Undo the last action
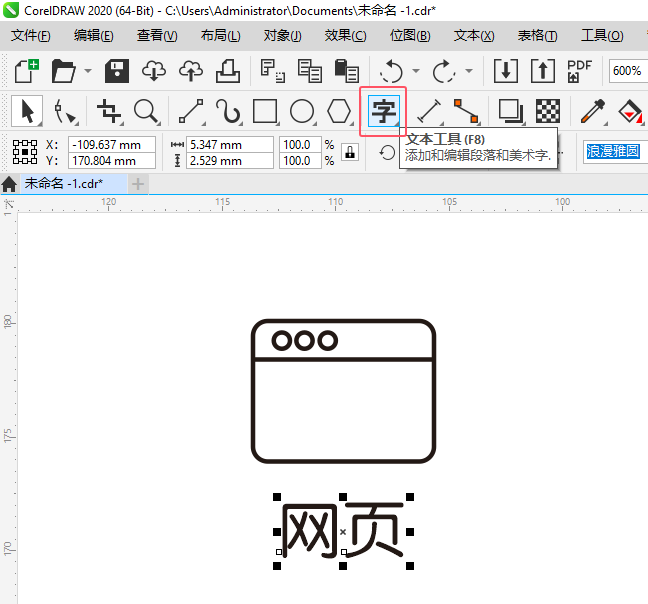The height and width of the screenshot is (604, 648). [391, 71]
